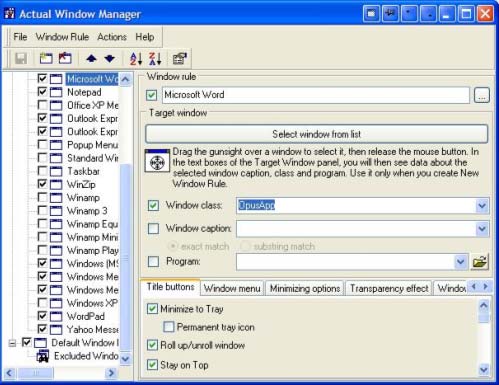Check Permanent tray icon option

[x=169, y=327]
